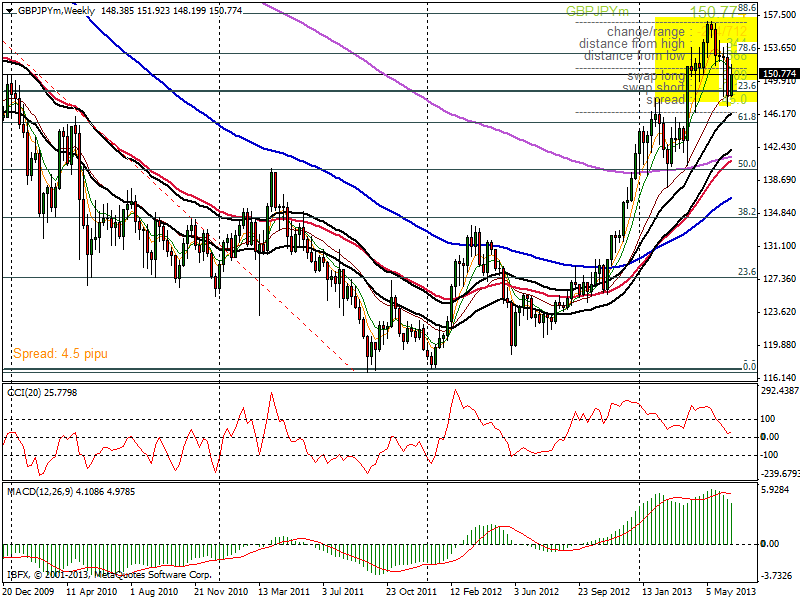Click the MACD(12,26,9) indicator label
This screenshot has height=600, width=800.
point(71,492)
